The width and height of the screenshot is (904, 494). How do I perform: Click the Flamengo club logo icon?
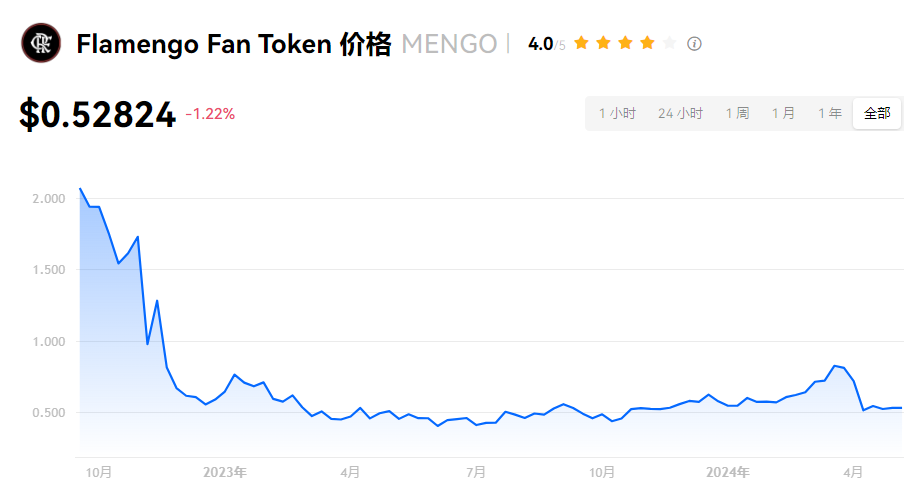click(x=41, y=43)
